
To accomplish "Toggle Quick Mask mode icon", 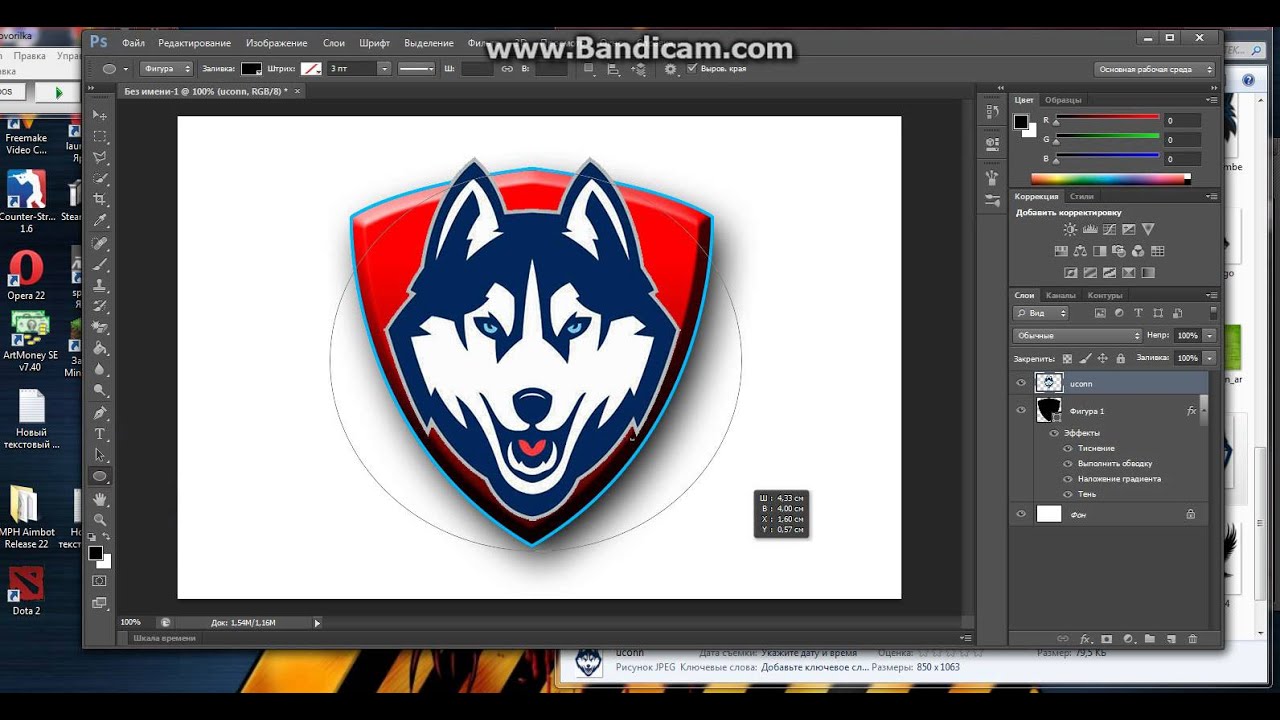I will (x=99, y=580).
